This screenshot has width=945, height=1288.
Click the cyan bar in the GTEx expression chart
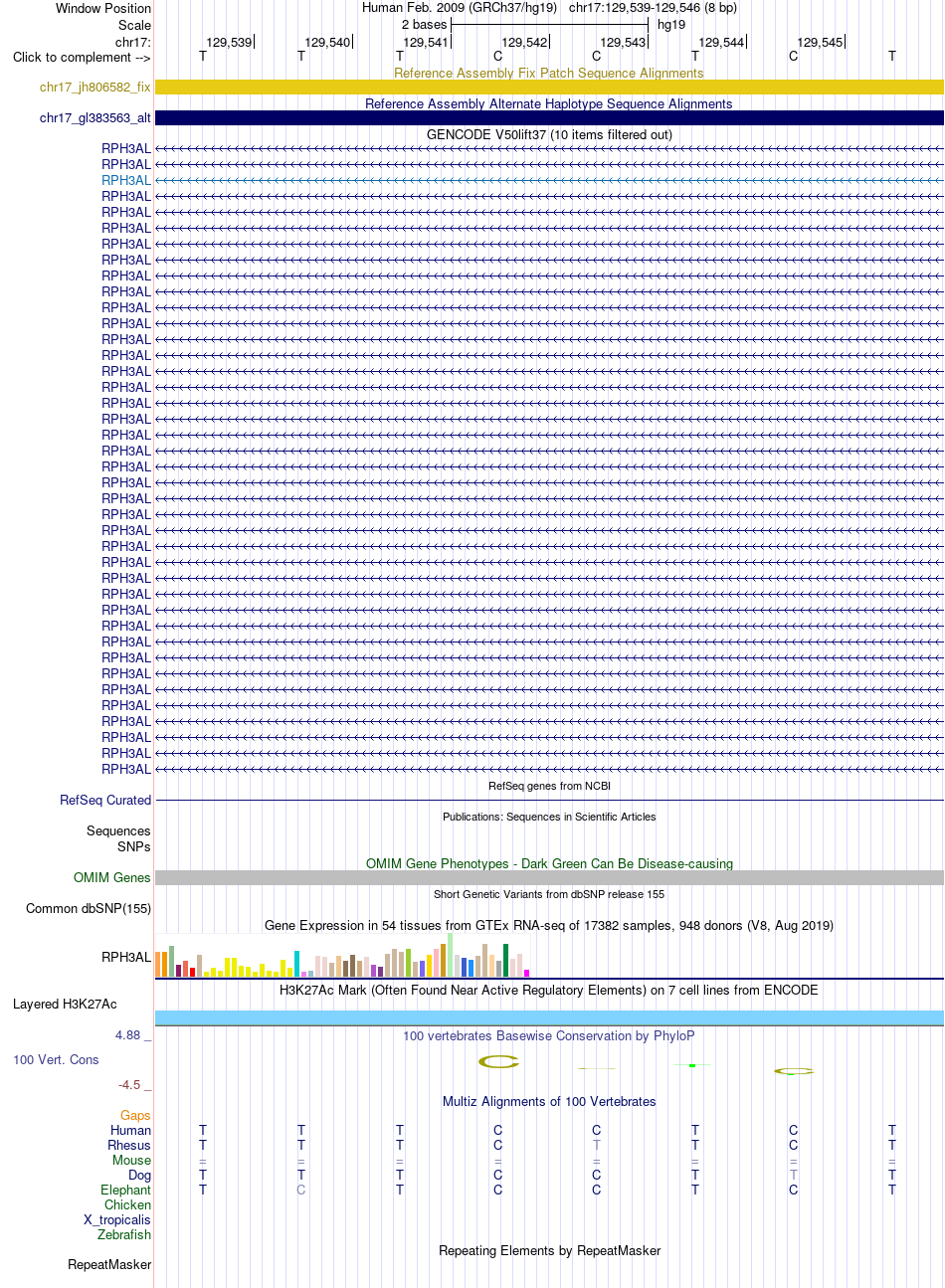coord(296,964)
